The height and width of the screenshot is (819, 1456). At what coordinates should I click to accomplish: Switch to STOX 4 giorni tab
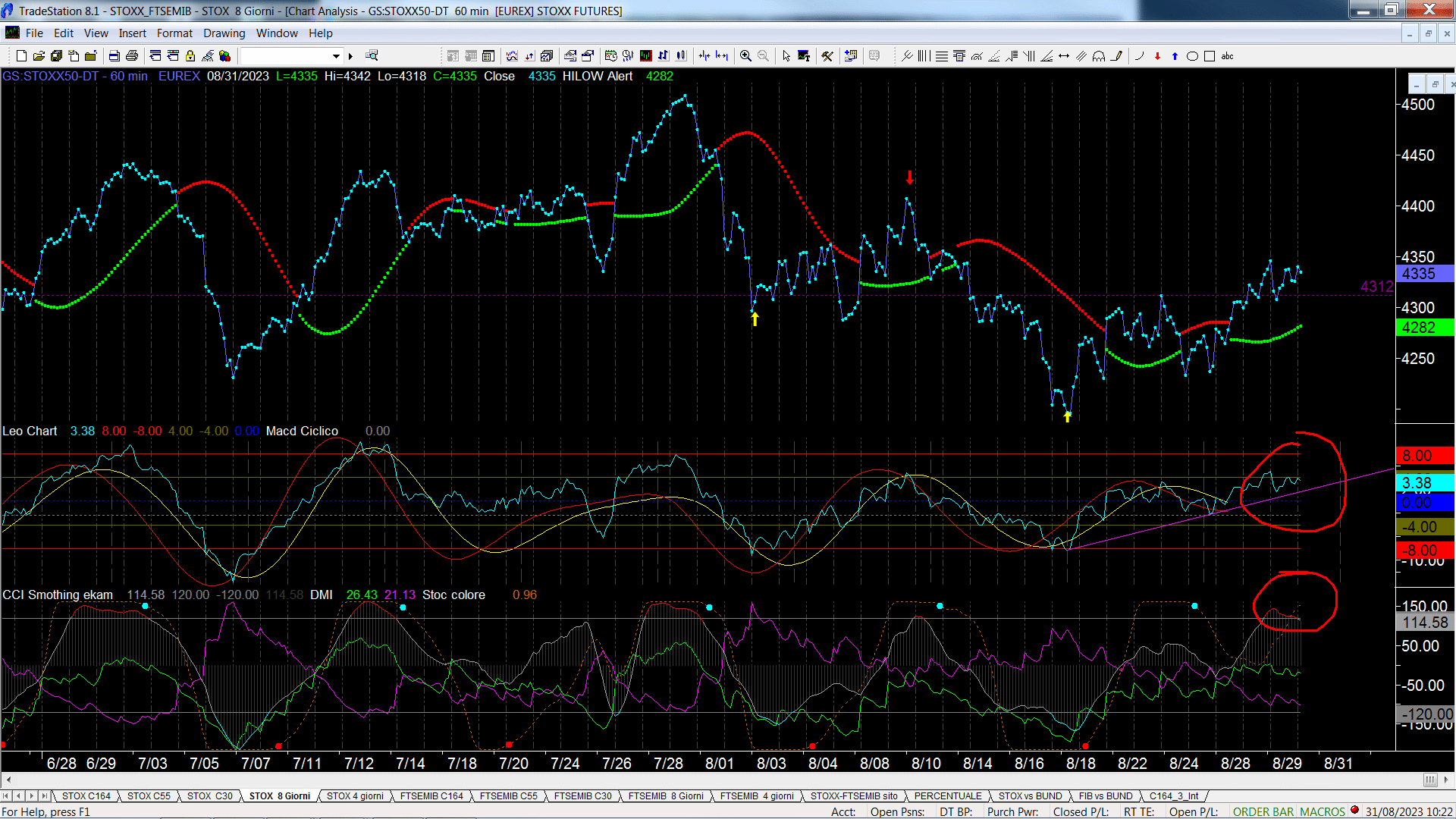click(x=355, y=796)
